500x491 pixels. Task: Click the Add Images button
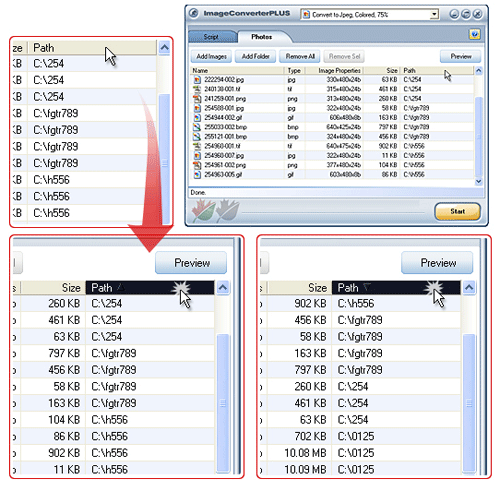[x=211, y=56]
